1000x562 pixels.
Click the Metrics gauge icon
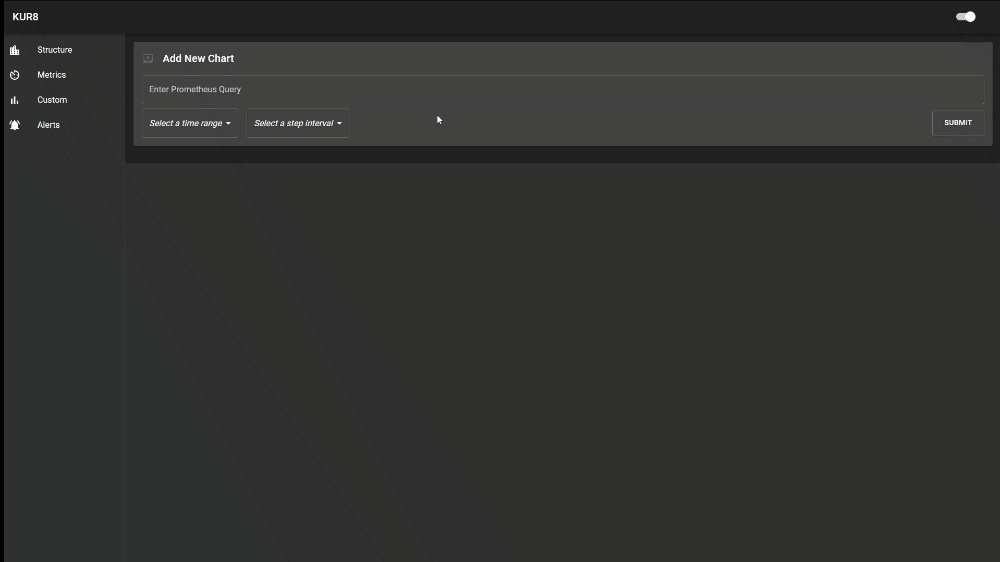coord(15,75)
